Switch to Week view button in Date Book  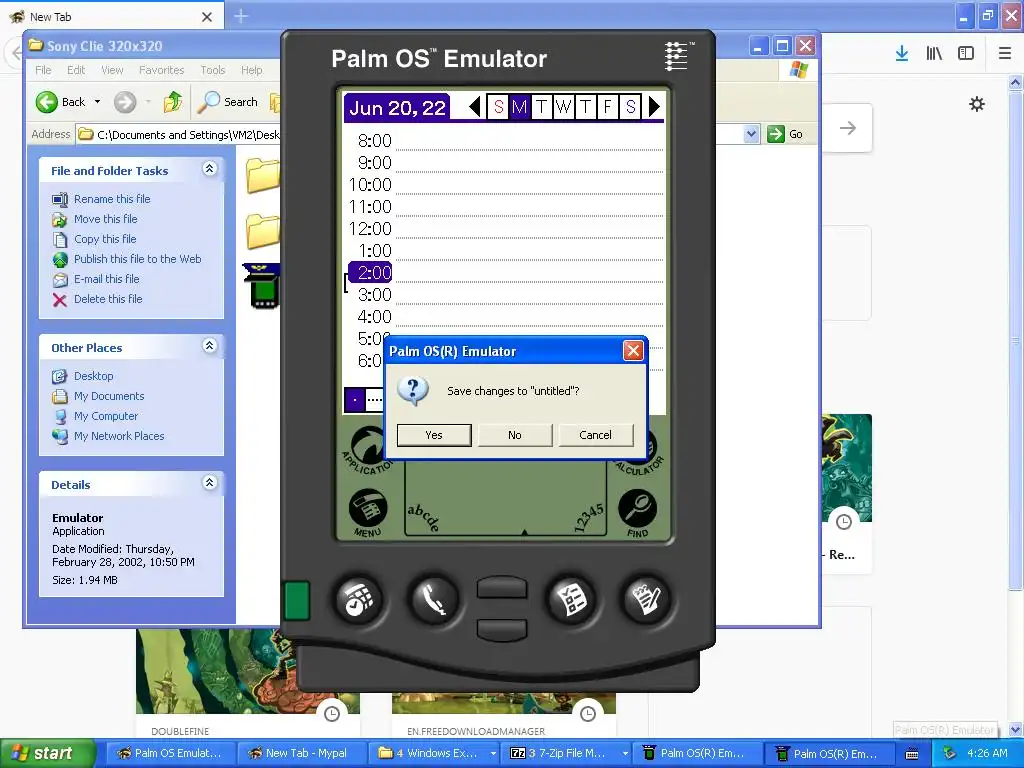[374, 399]
